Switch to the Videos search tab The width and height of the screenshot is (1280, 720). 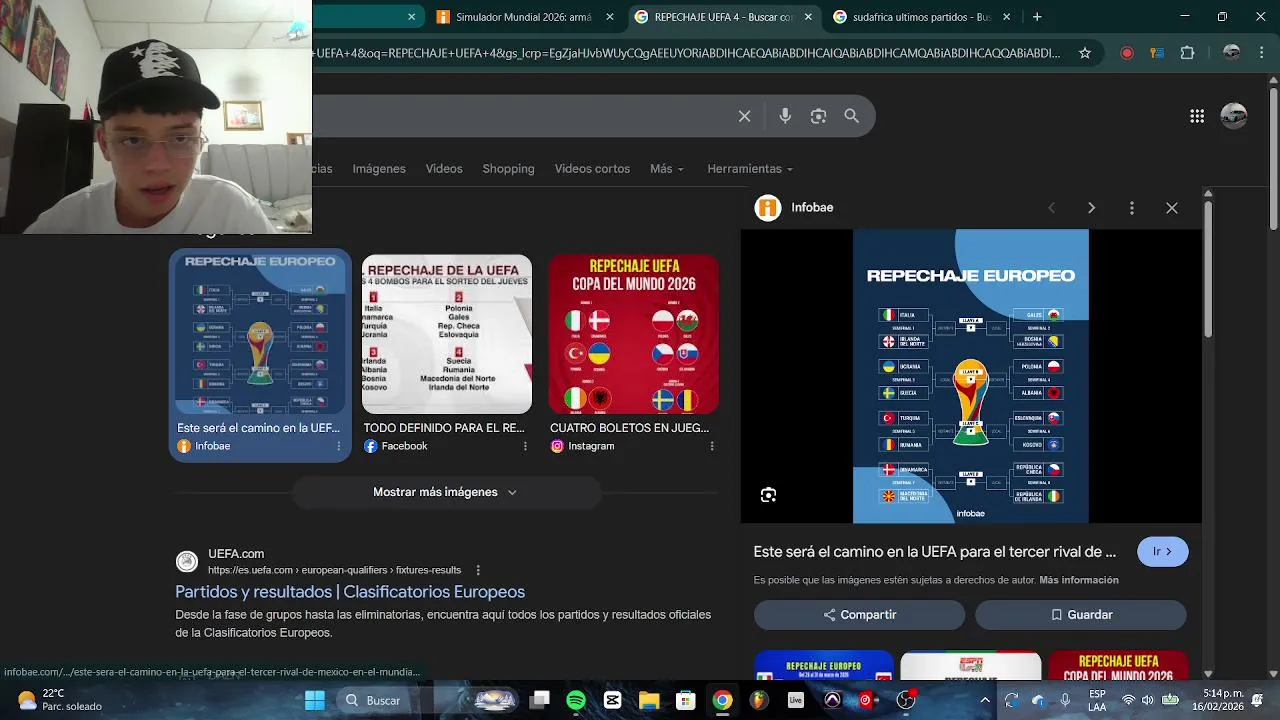coord(444,169)
